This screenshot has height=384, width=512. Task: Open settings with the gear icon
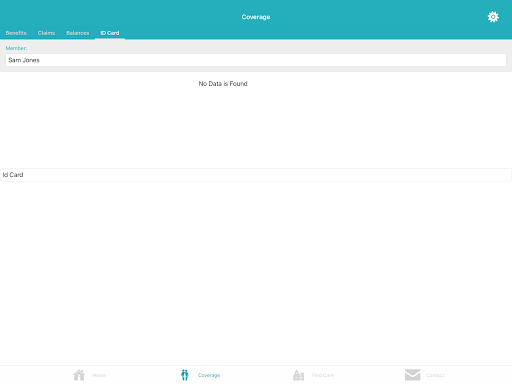[493, 17]
